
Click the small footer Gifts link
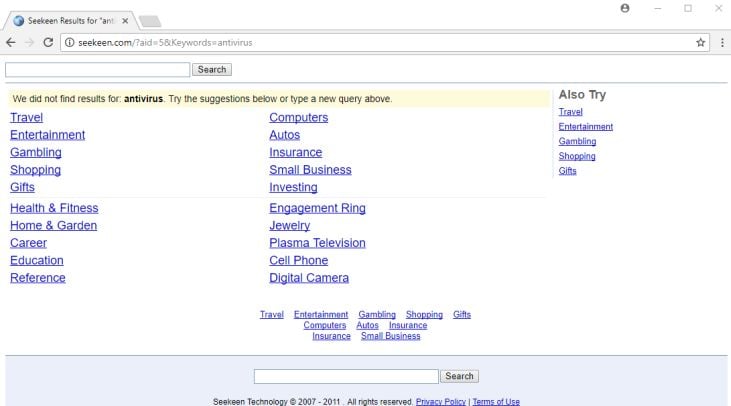point(462,315)
